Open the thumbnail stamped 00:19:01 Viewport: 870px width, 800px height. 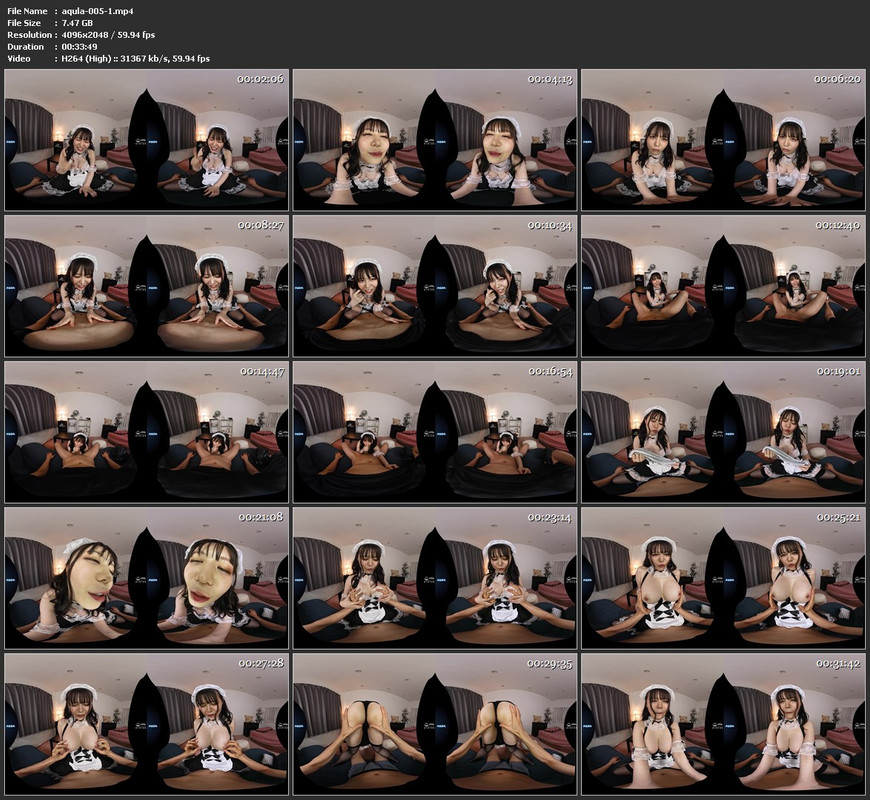click(724, 432)
